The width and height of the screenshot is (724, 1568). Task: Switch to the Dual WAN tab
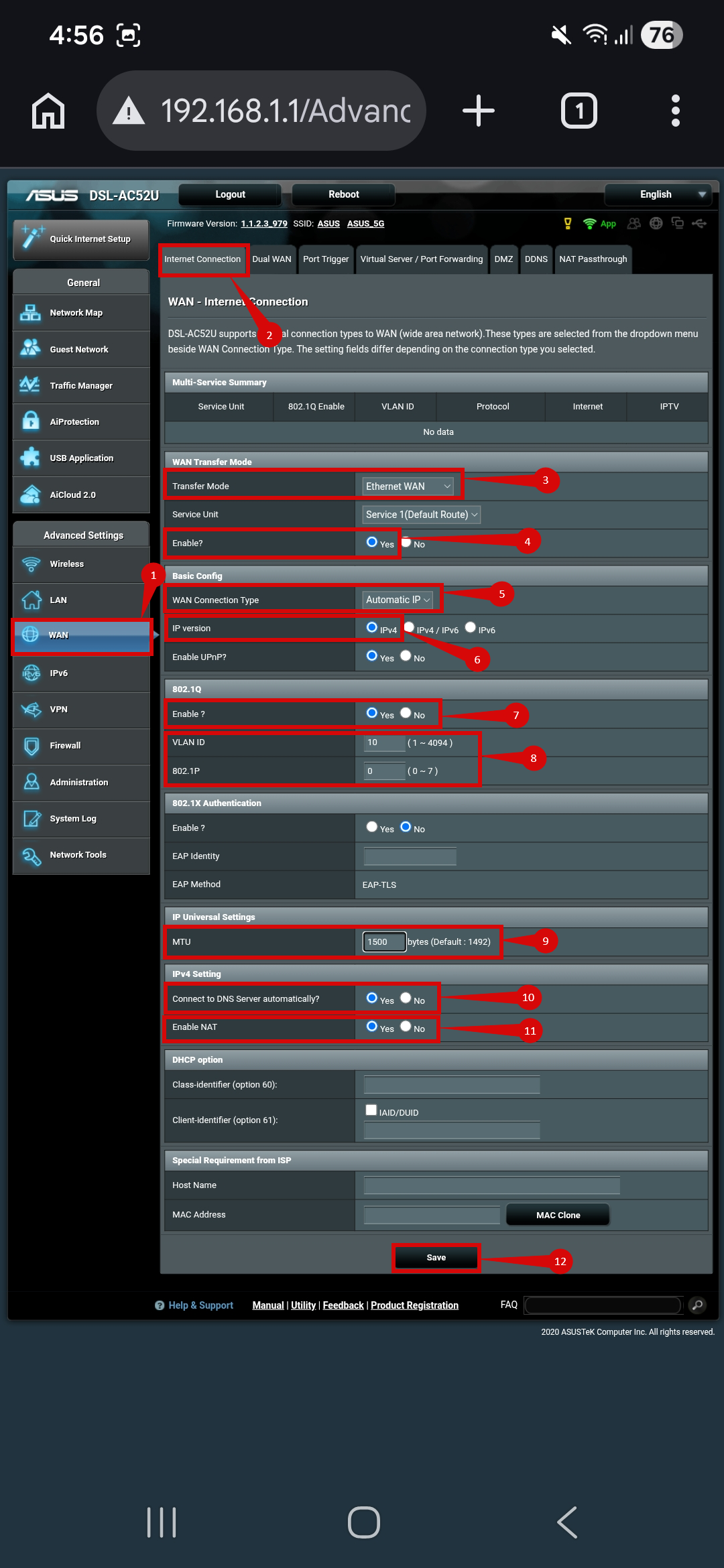click(271, 259)
